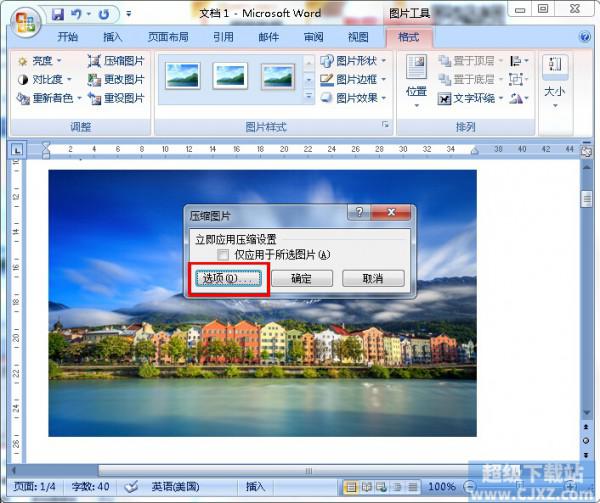This screenshot has height=503, width=600.
Task: Click the Group objects icon
Action: click(518, 79)
